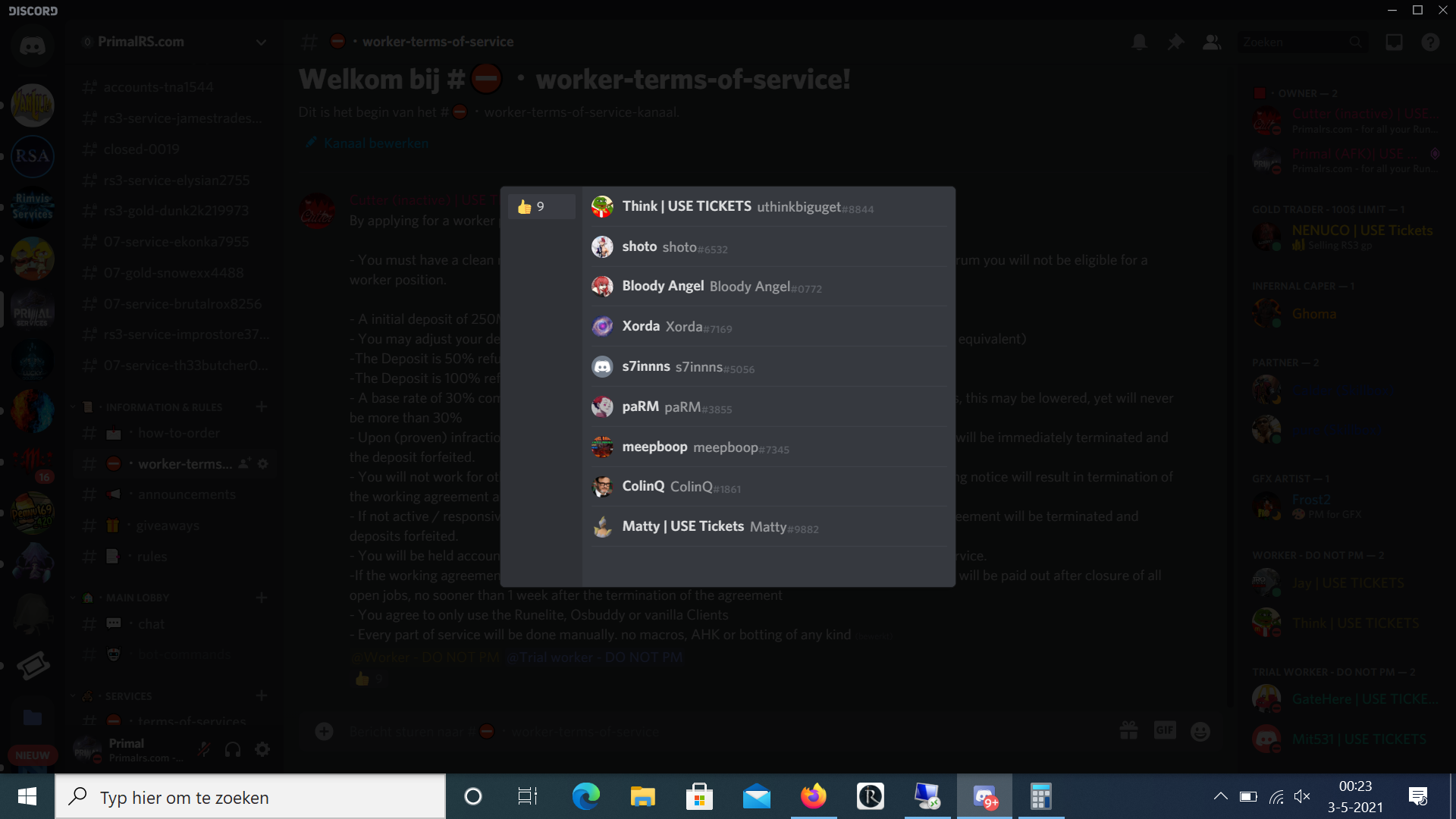Click Kanaal bewerken link

(375, 143)
